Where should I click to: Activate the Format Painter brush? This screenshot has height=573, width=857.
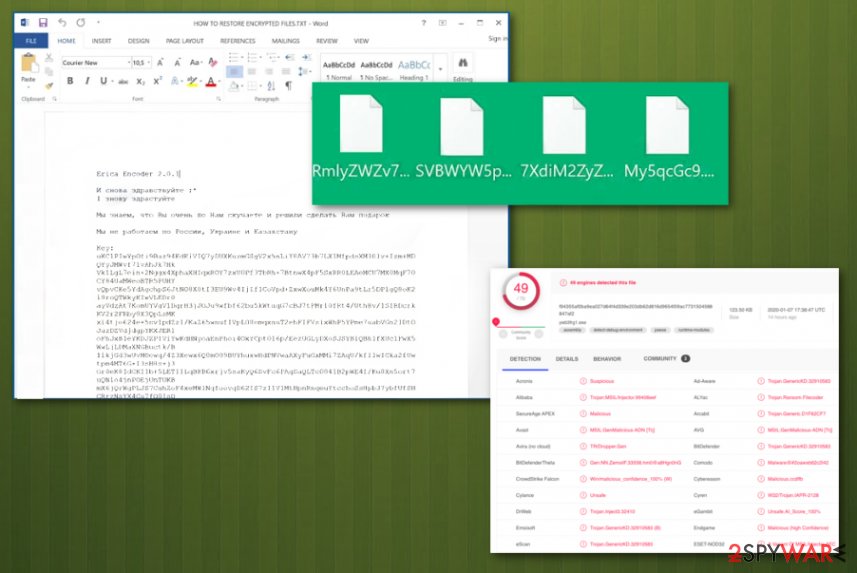coord(49,85)
